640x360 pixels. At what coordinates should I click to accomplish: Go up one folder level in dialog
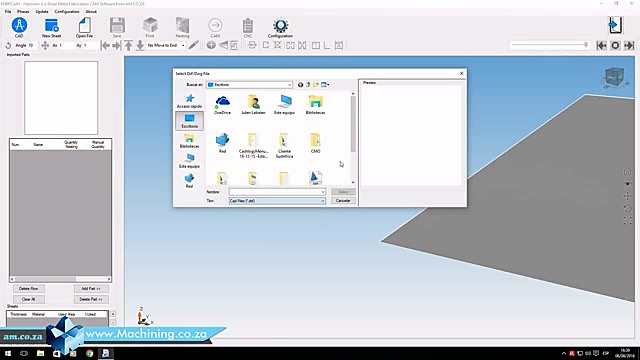308,84
